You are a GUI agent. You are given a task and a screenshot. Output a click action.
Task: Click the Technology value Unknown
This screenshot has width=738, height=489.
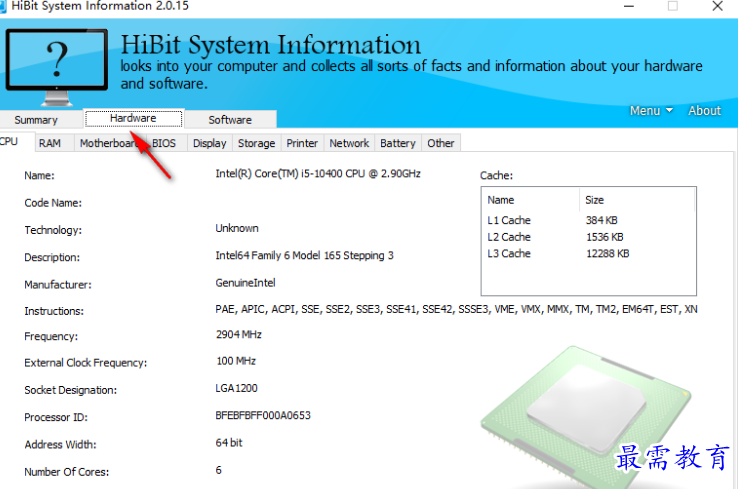237,228
